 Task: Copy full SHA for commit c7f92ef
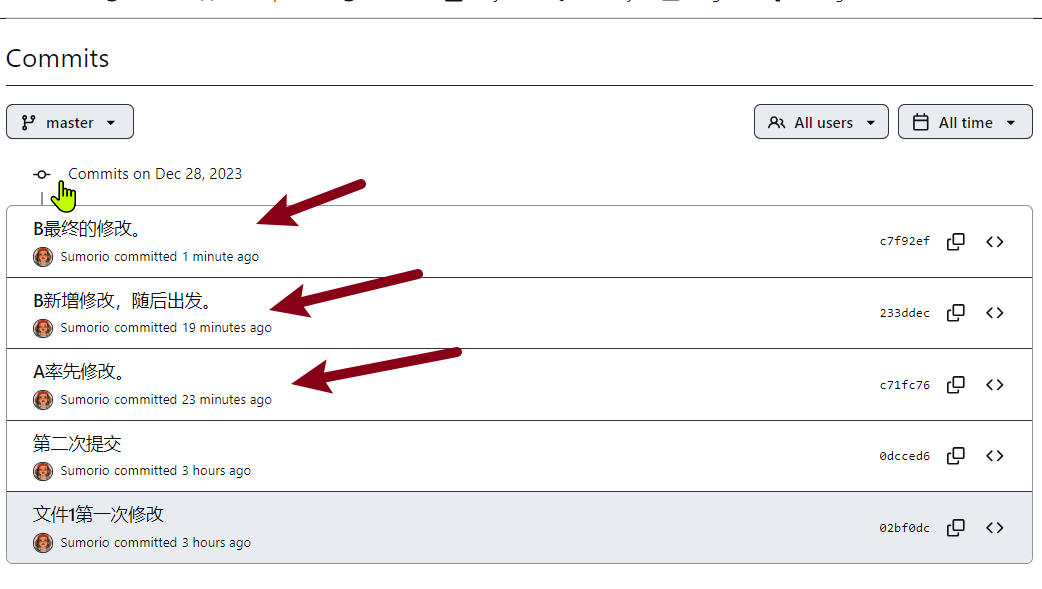pos(956,241)
